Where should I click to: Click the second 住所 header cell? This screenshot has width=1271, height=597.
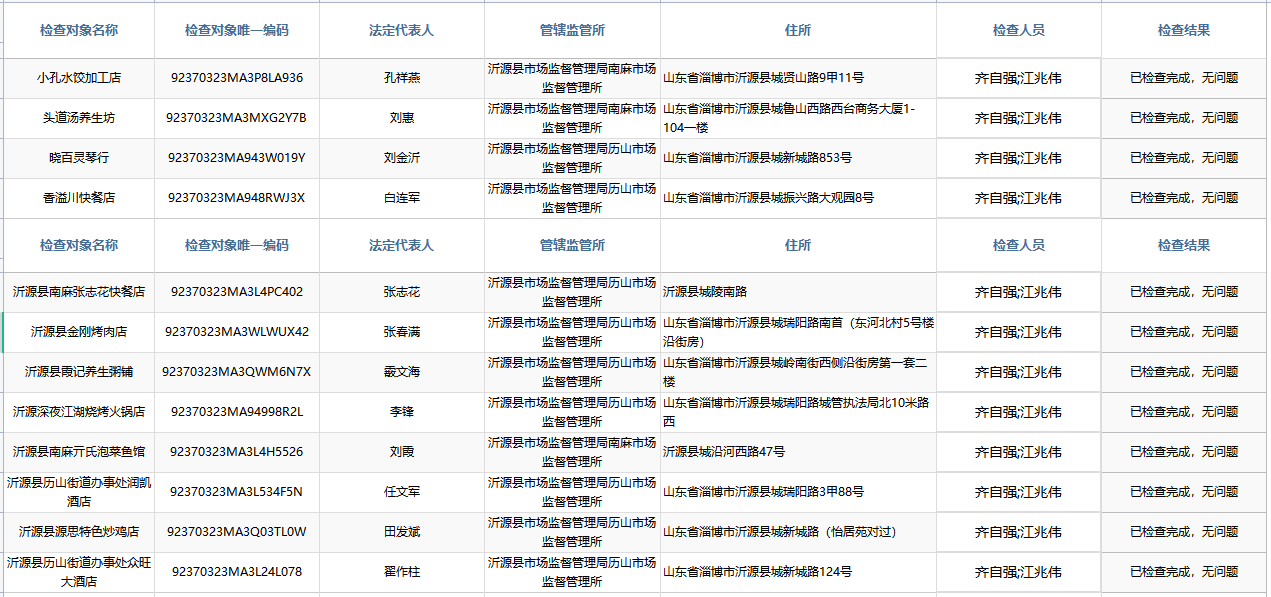point(797,245)
